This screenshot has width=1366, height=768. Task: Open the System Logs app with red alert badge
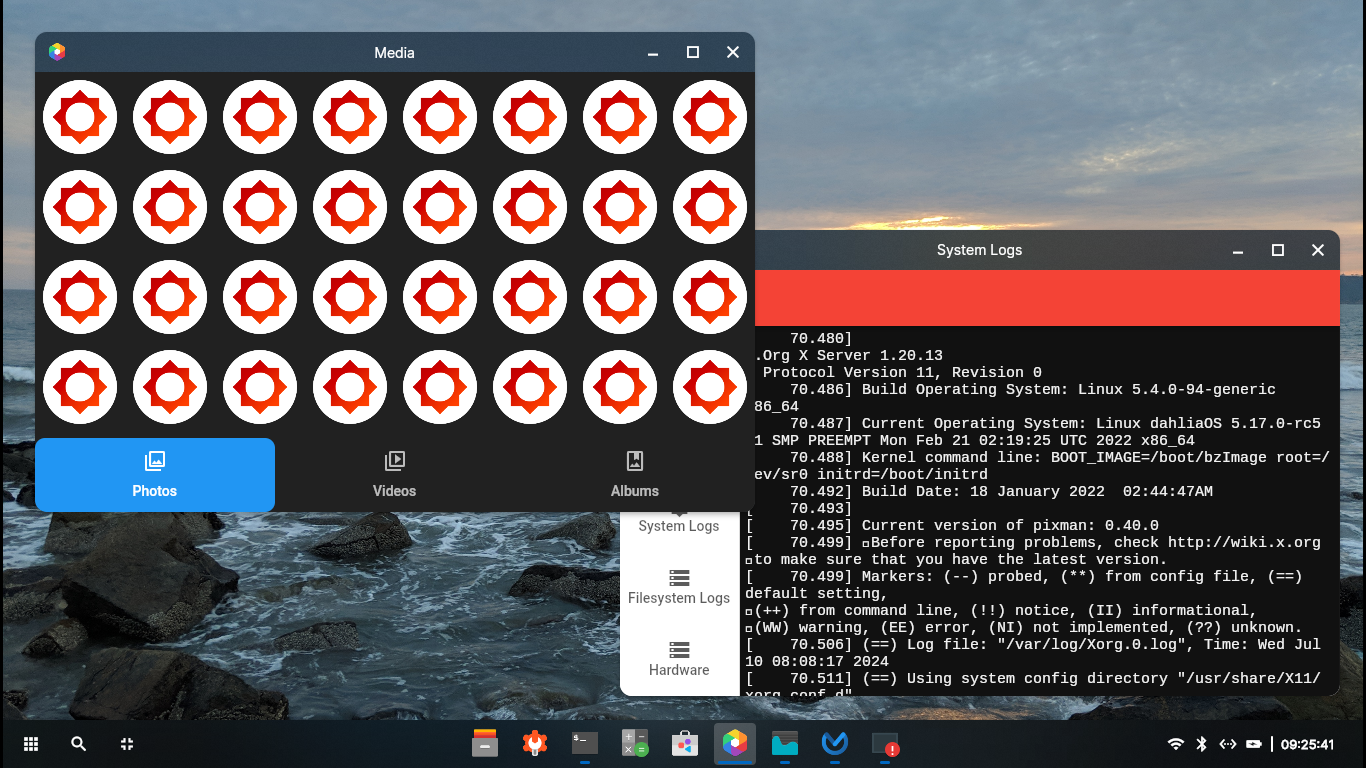[885, 744]
